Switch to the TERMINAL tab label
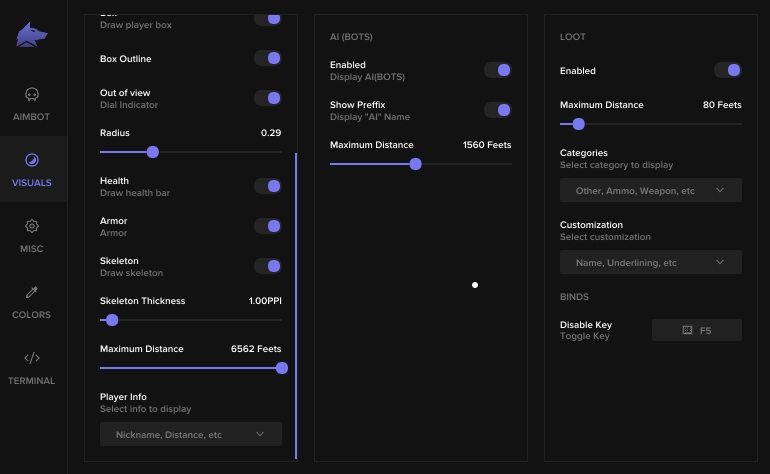This screenshot has width=770, height=474. [32, 381]
